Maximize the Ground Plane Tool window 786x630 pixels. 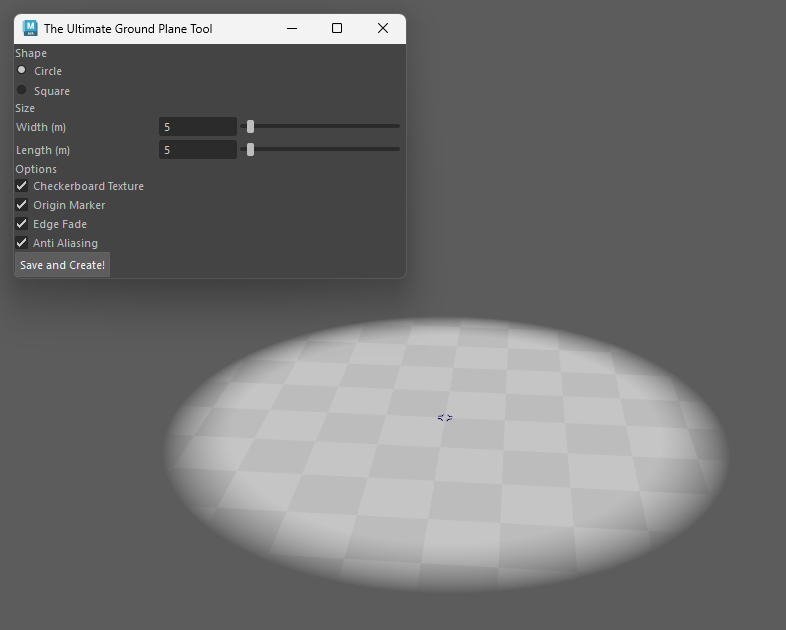(337, 29)
